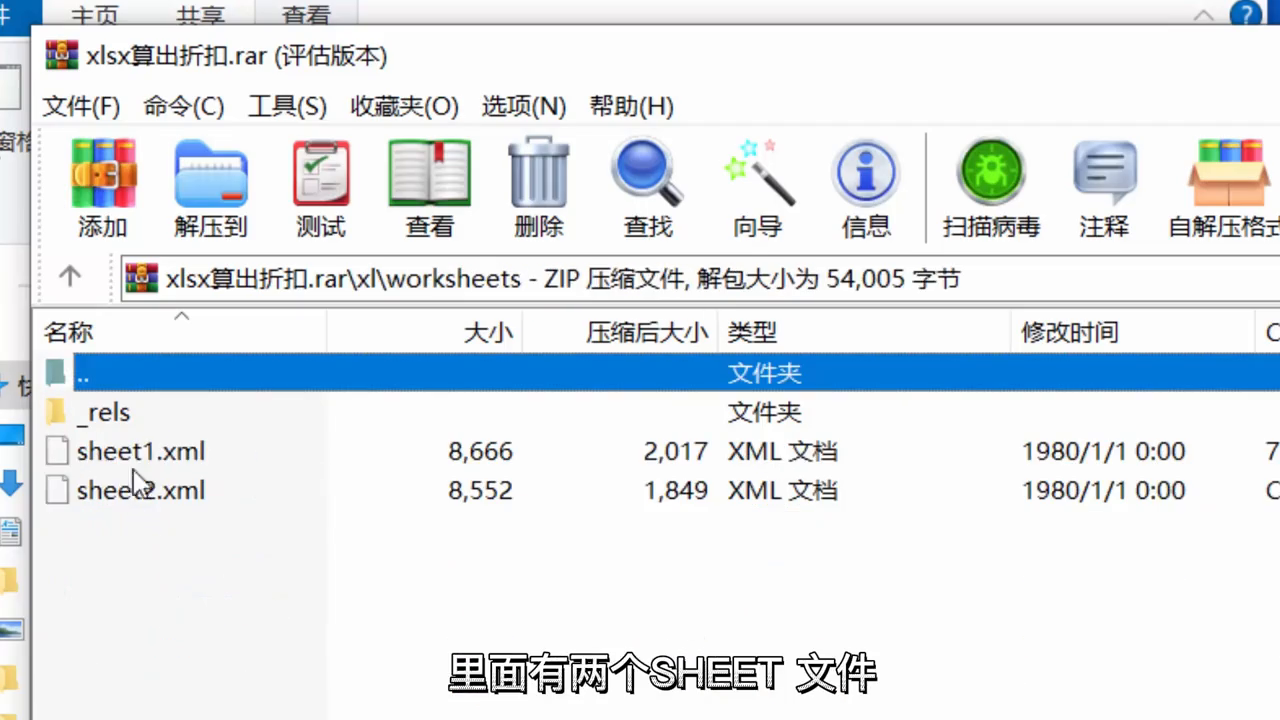Switch to 主页 tab in Explorer window

(95, 15)
